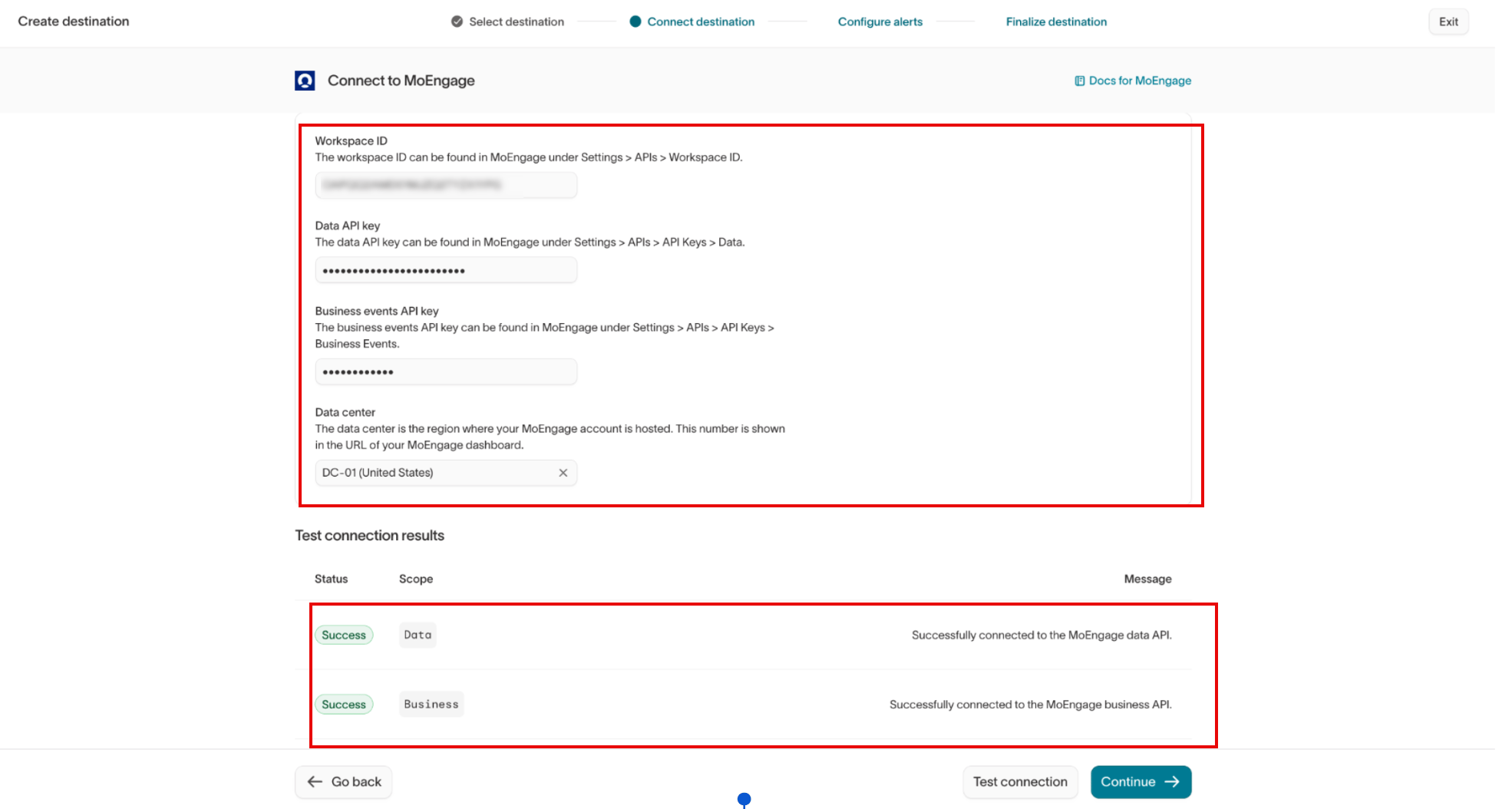The image size is (1512, 809).
Task: Click the Workspace ID label
Action: click(351, 140)
